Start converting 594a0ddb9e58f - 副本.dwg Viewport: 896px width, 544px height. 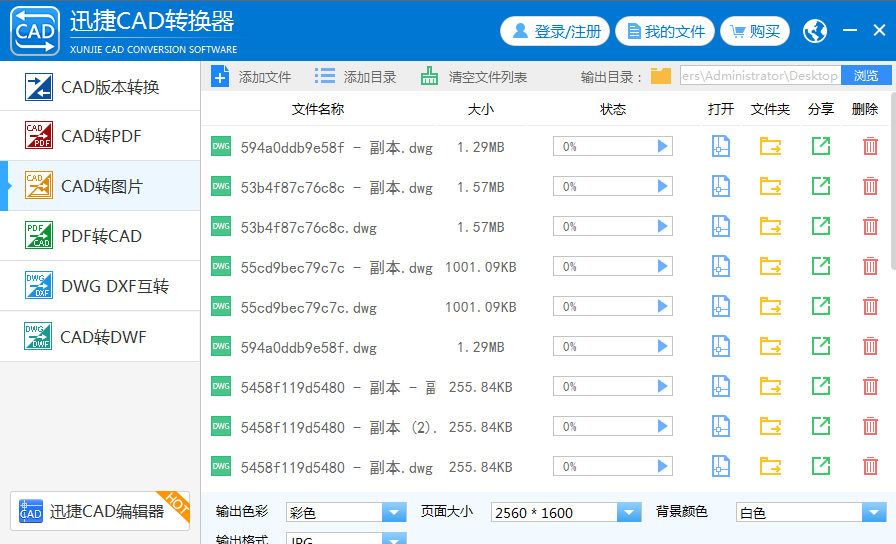click(662, 146)
